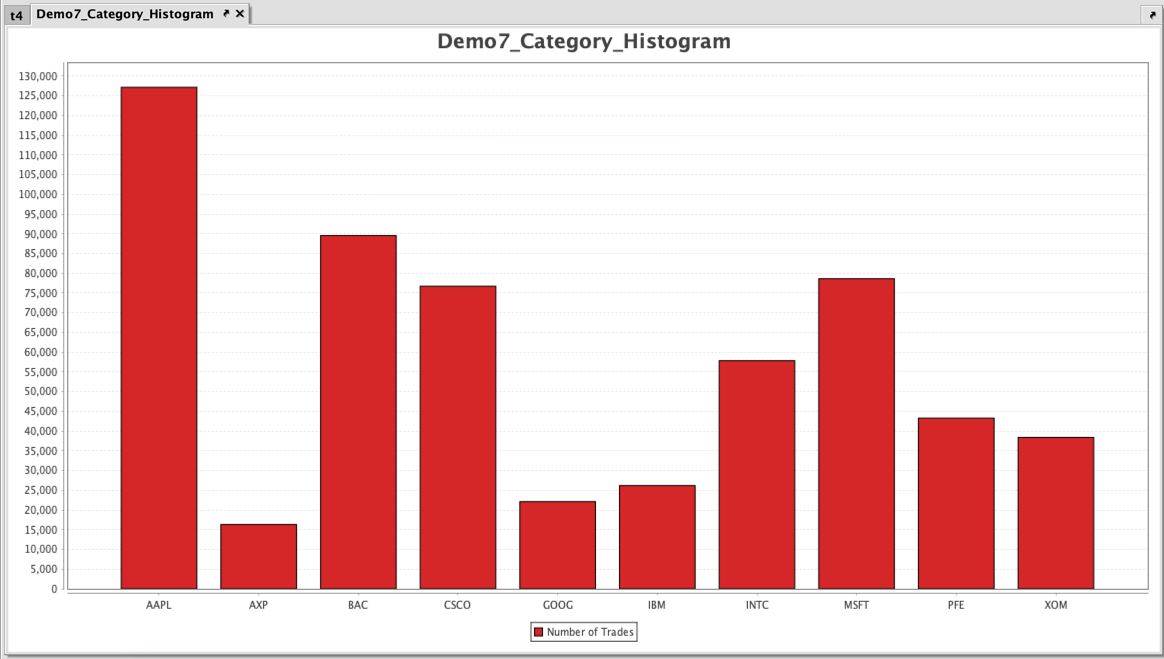
Task: Click the Demo7_Category_Histogram chart title
Action: (x=584, y=42)
